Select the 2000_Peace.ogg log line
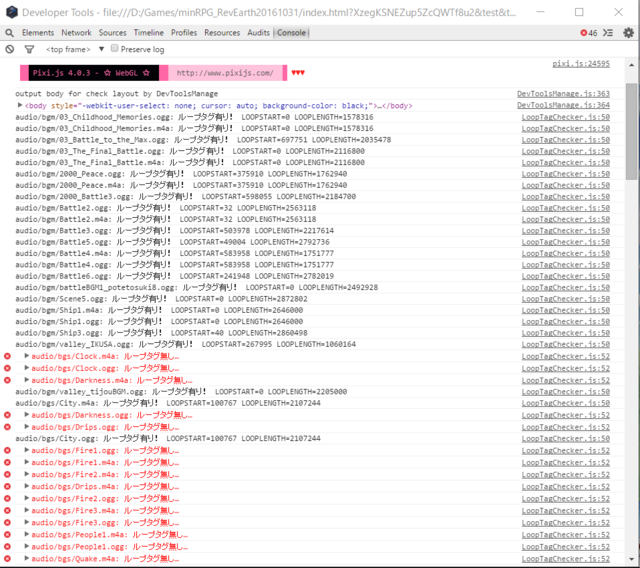The width and height of the screenshot is (640, 568). click(x=181, y=174)
